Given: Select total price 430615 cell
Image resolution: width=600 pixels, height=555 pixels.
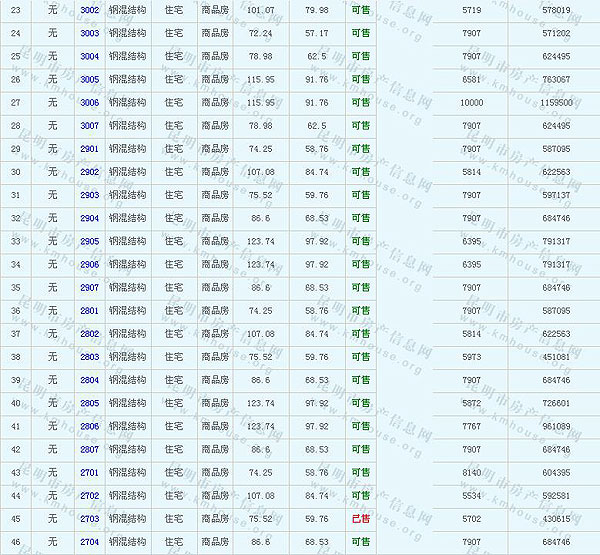Looking at the screenshot, I should click(555, 519).
